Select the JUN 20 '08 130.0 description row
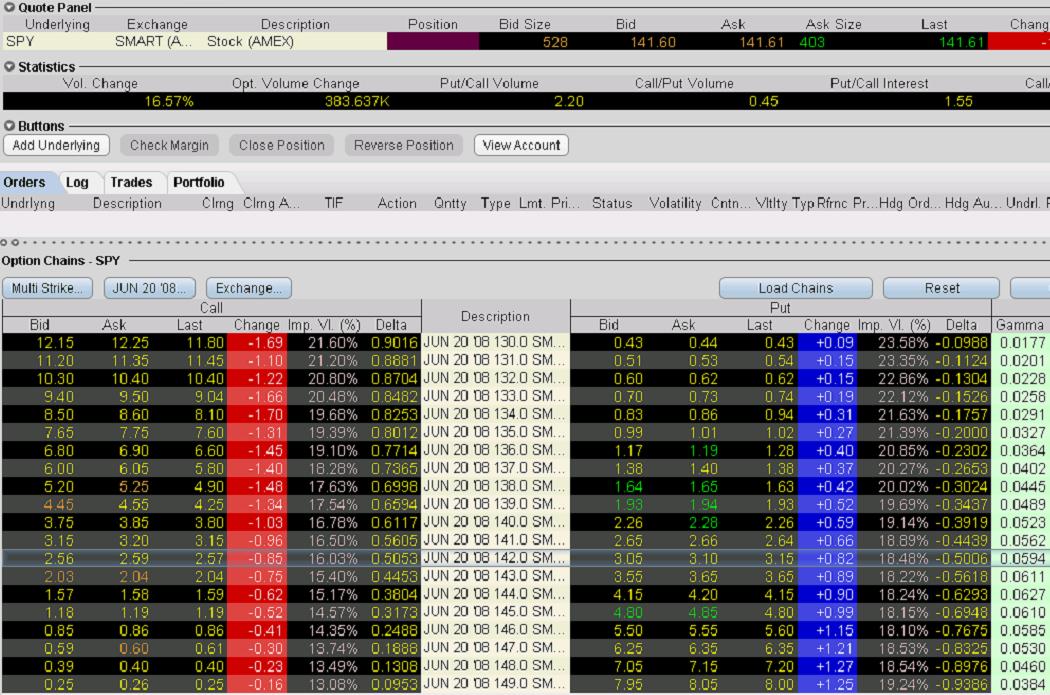Image resolution: width=1050 pixels, height=695 pixels. (495, 342)
